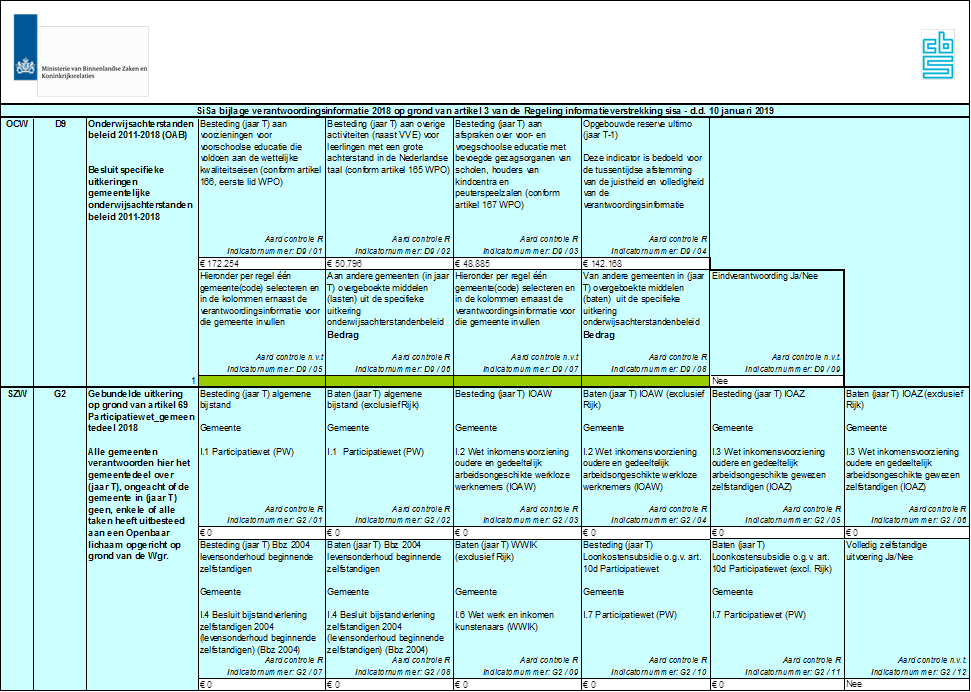This screenshot has height=692, width=971.
Task: Select the G2 code cell
Action: 60,395
